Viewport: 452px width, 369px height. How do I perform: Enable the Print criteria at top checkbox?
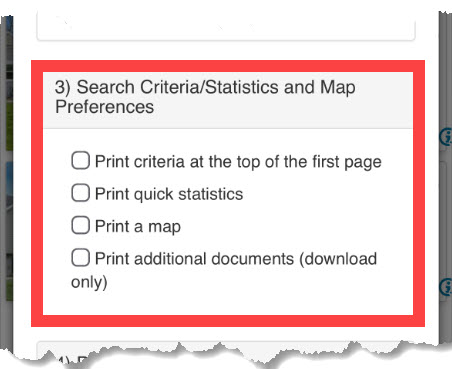(x=80, y=160)
